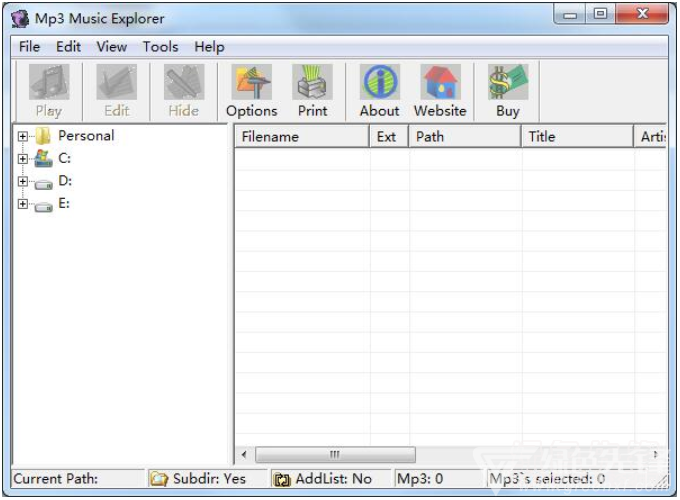Click the C: drive Windows icon
This screenshot has width=680, height=500.
(43, 158)
